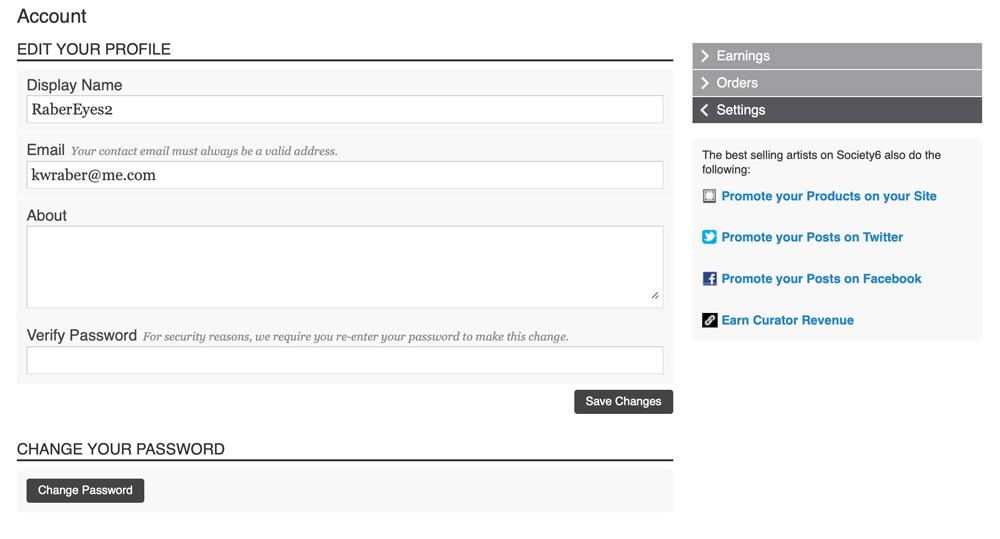Open Promote your Products on your Site
Viewport: 1000px width, 539px height.
828,196
